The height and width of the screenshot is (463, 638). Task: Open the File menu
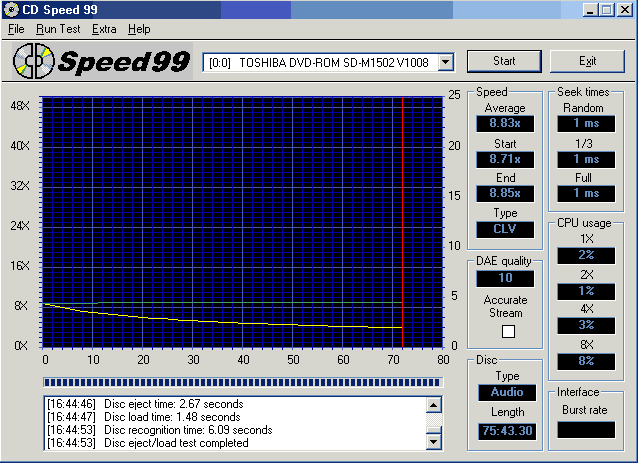pyautogui.click(x=16, y=29)
